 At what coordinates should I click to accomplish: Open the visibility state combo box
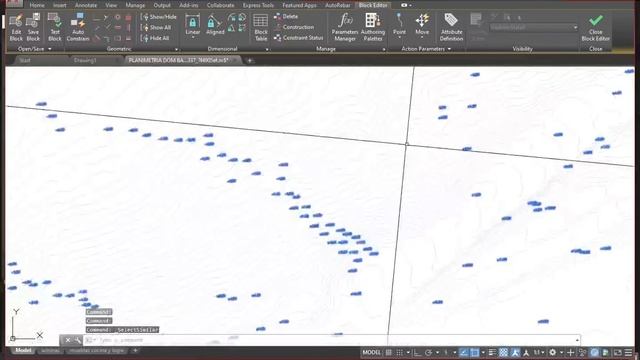pos(534,27)
